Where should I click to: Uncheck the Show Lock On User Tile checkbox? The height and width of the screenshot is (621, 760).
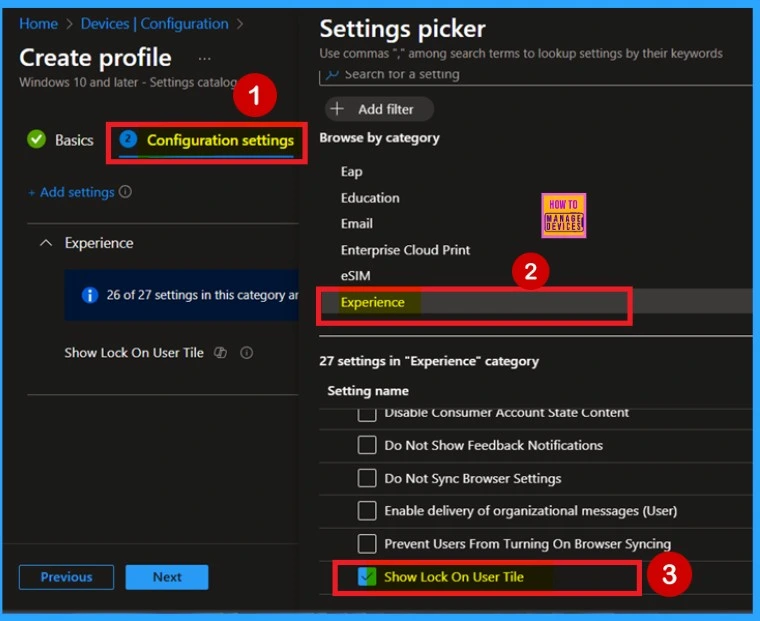click(x=367, y=576)
